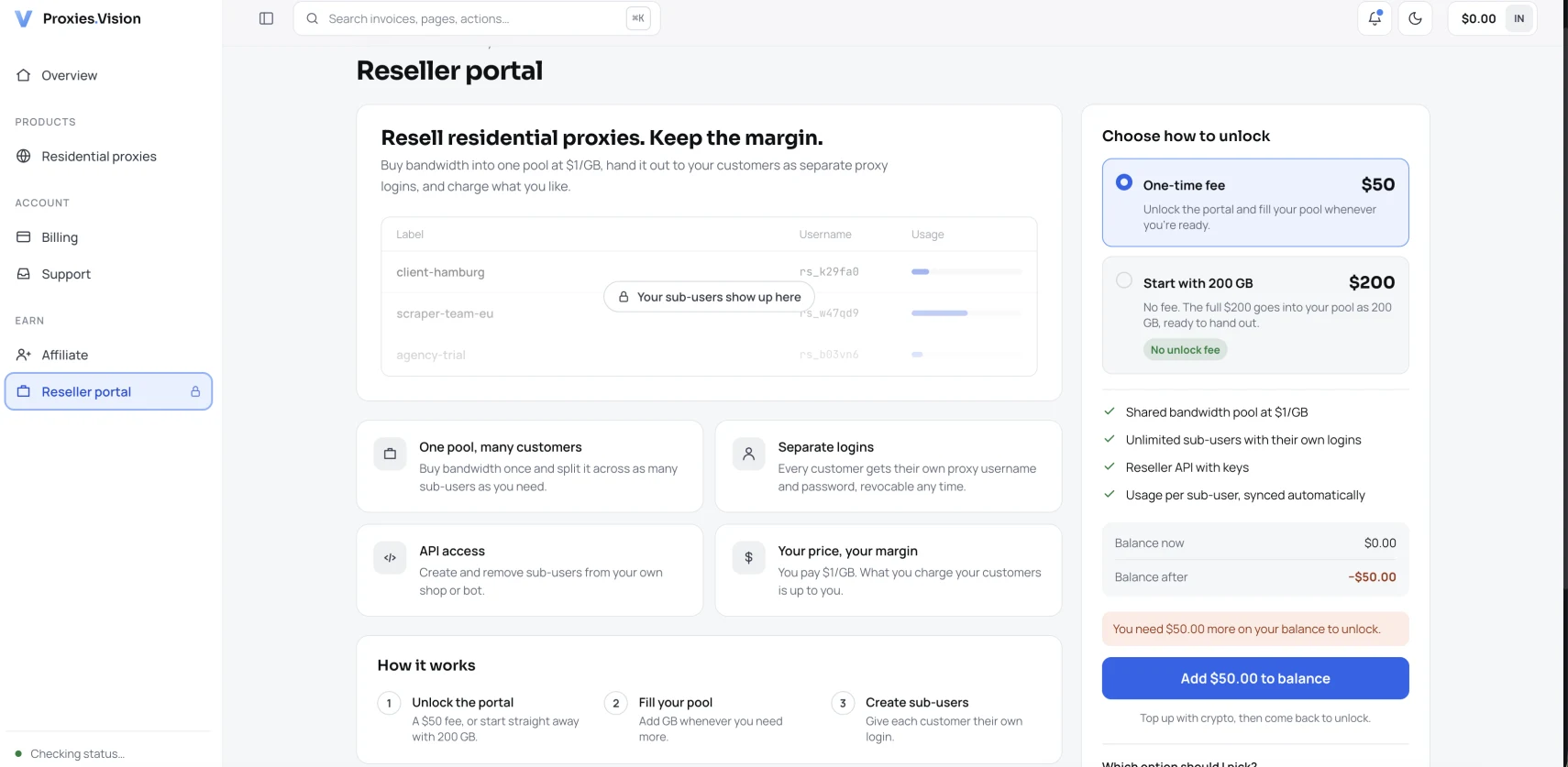Click the Proxies.Vision logo icon
This screenshot has width=1568, height=767.
pyautogui.click(x=24, y=18)
